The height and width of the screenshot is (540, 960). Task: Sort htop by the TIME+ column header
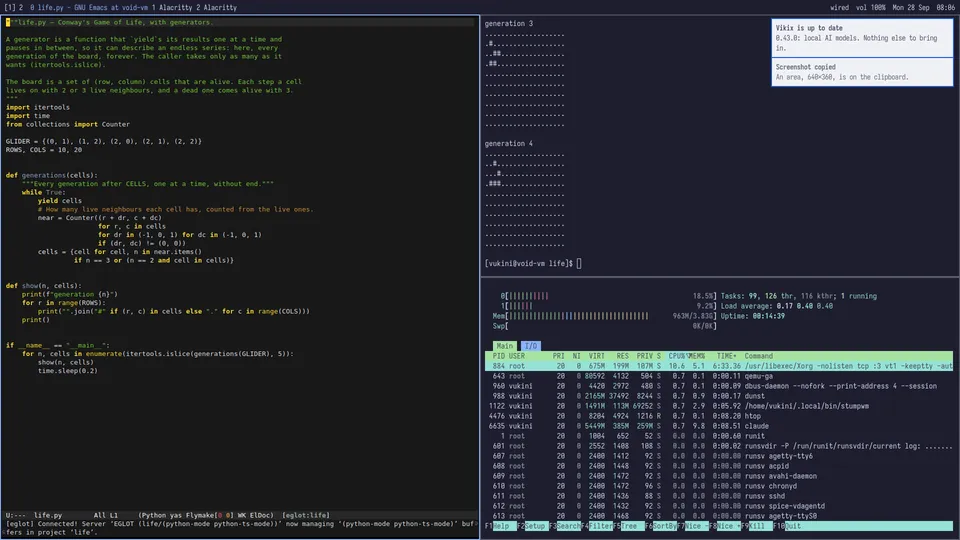pos(726,356)
